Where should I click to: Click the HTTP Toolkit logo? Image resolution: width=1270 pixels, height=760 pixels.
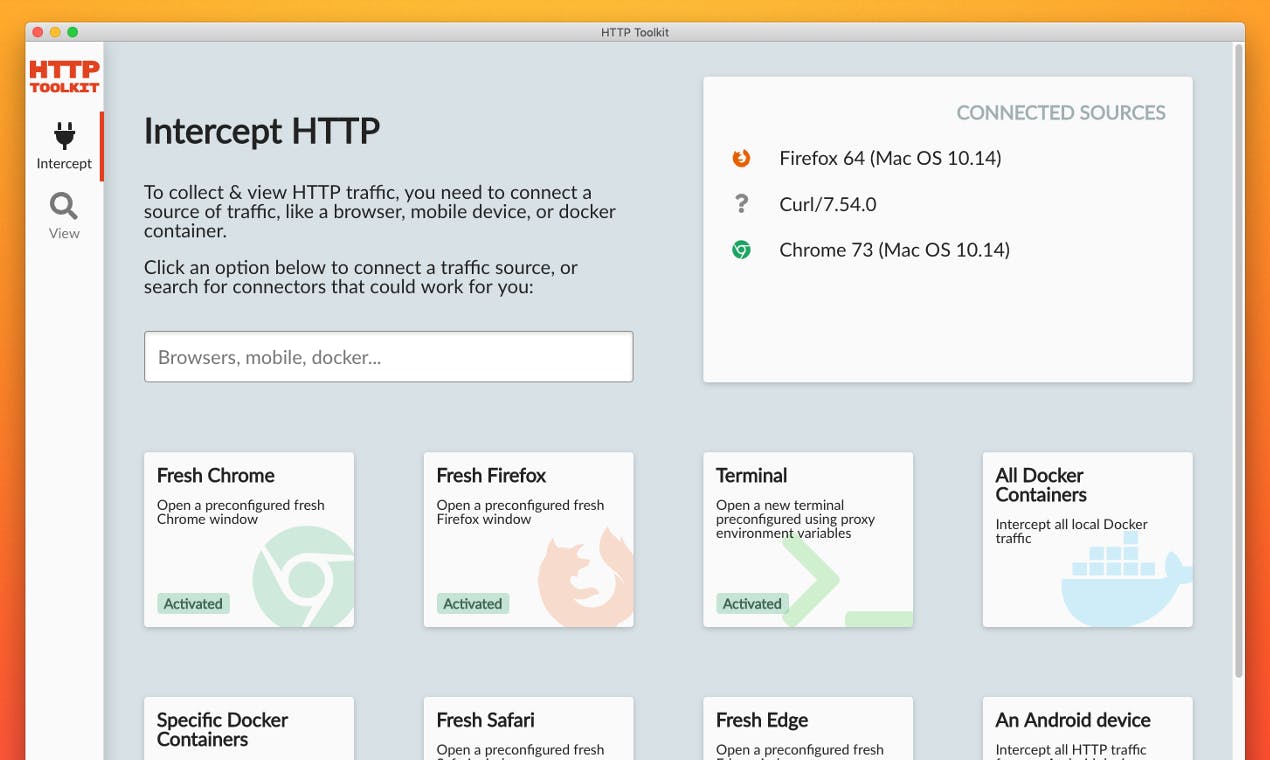[64, 77]
